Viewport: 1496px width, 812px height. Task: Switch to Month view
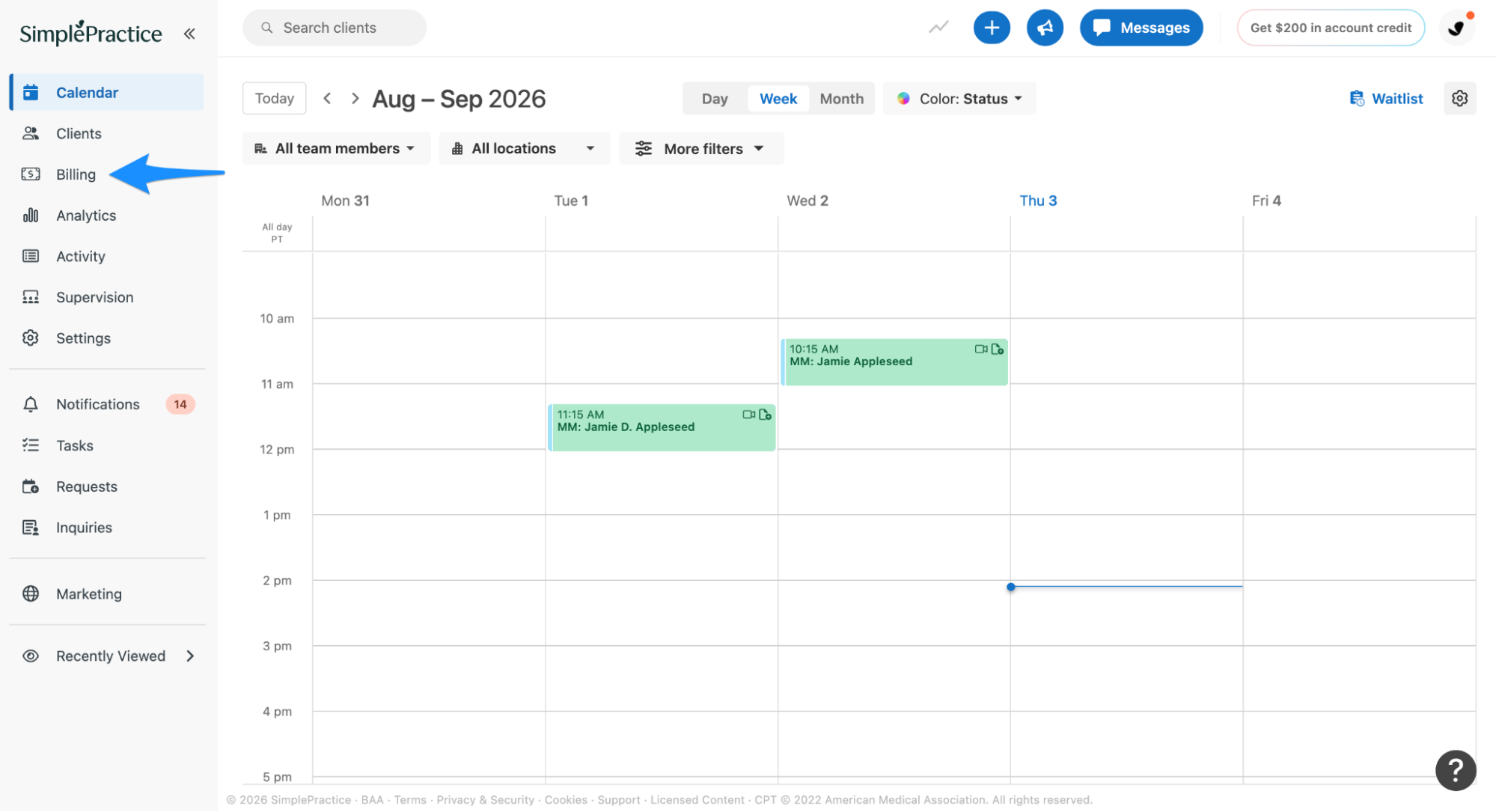coord(841,98)
